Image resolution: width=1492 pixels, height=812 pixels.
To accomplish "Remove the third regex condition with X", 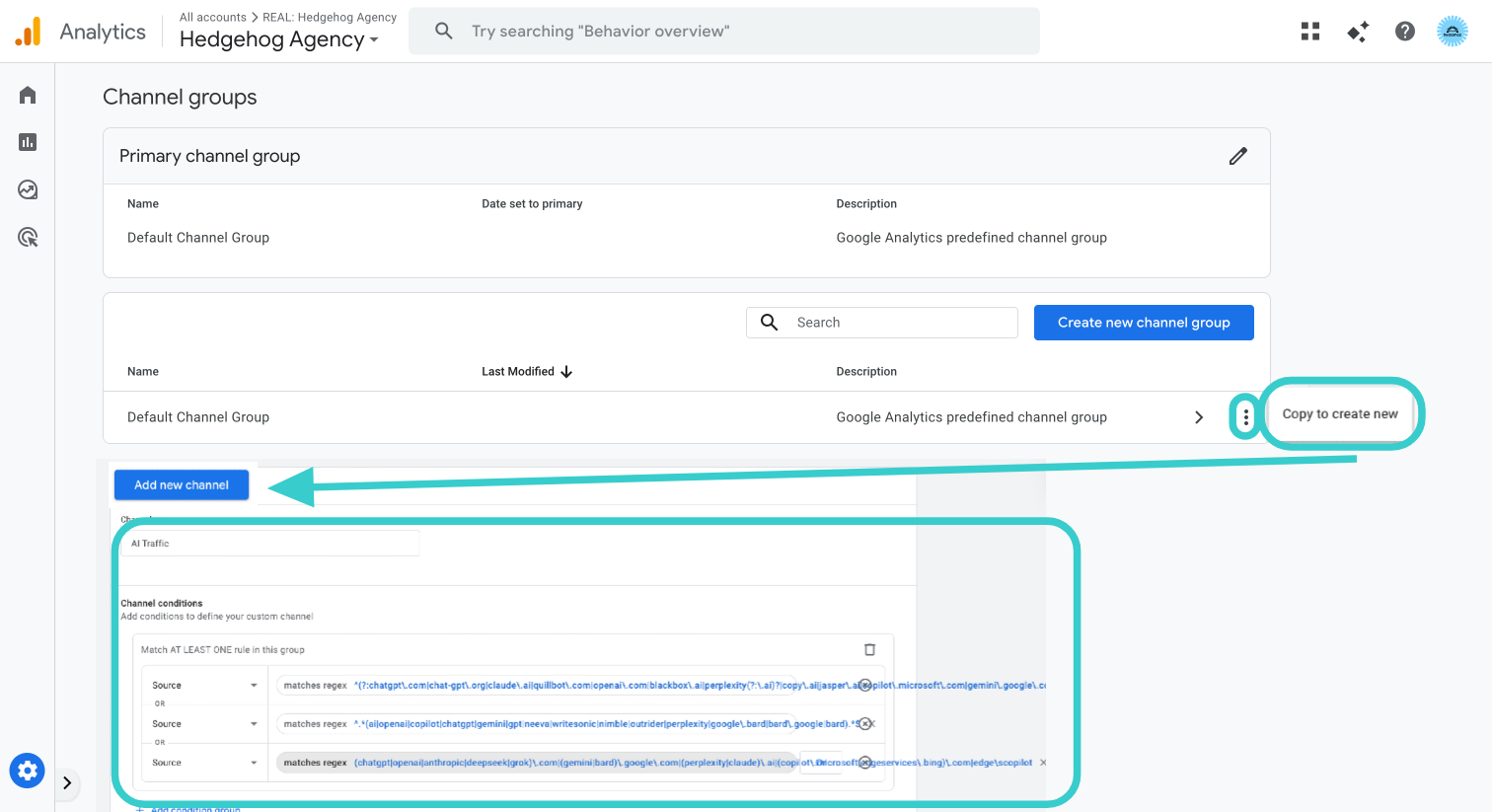I will point(865,763).
